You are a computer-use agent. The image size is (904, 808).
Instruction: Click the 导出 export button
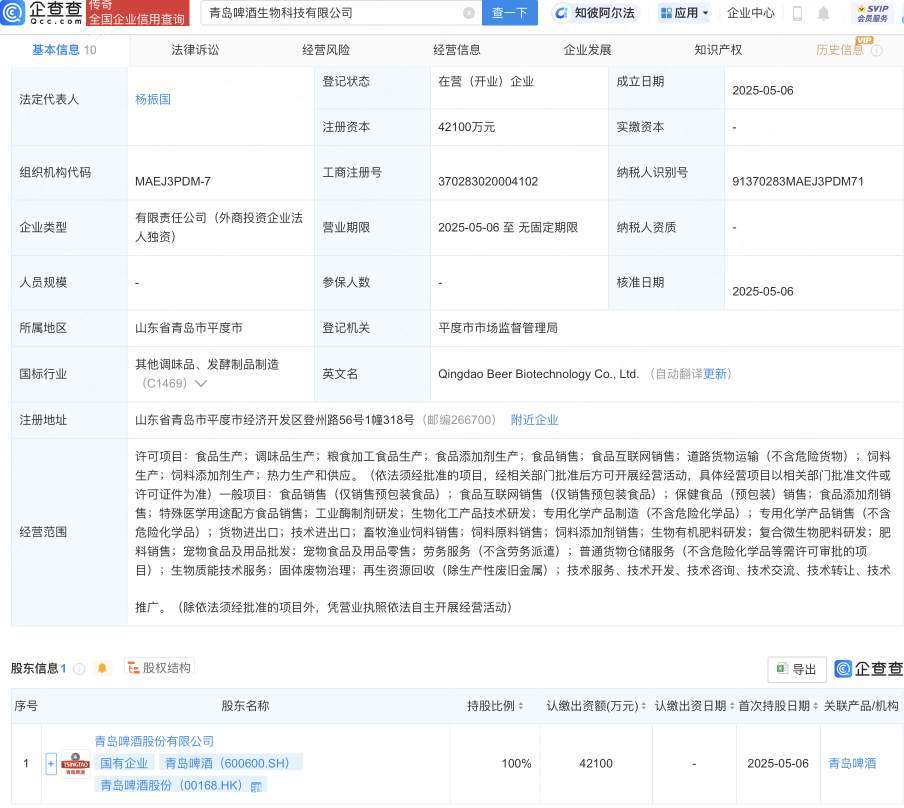coord(797,669)
